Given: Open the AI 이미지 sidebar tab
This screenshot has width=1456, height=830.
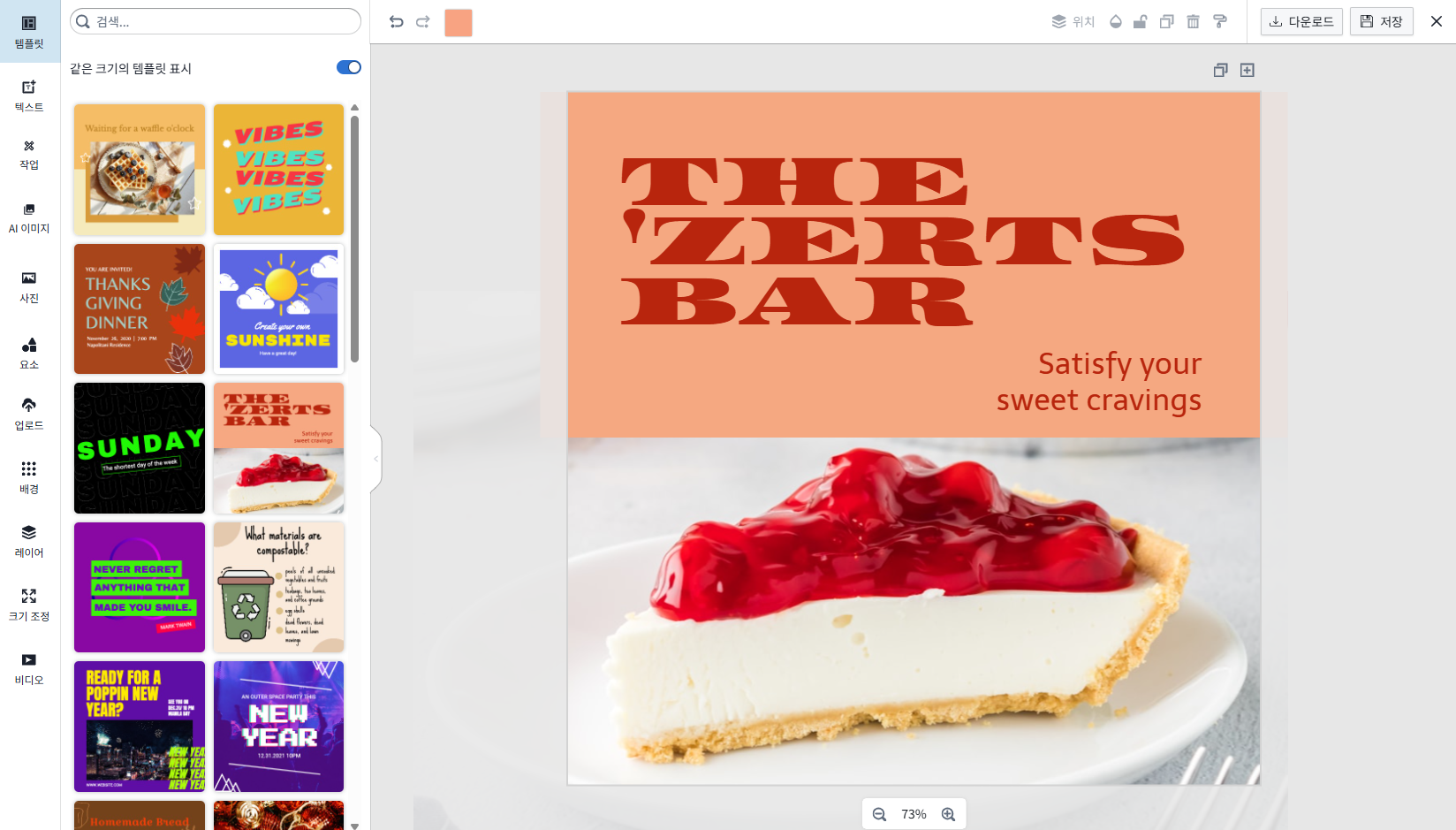Looking at the screenshot, I should point(29,217).
